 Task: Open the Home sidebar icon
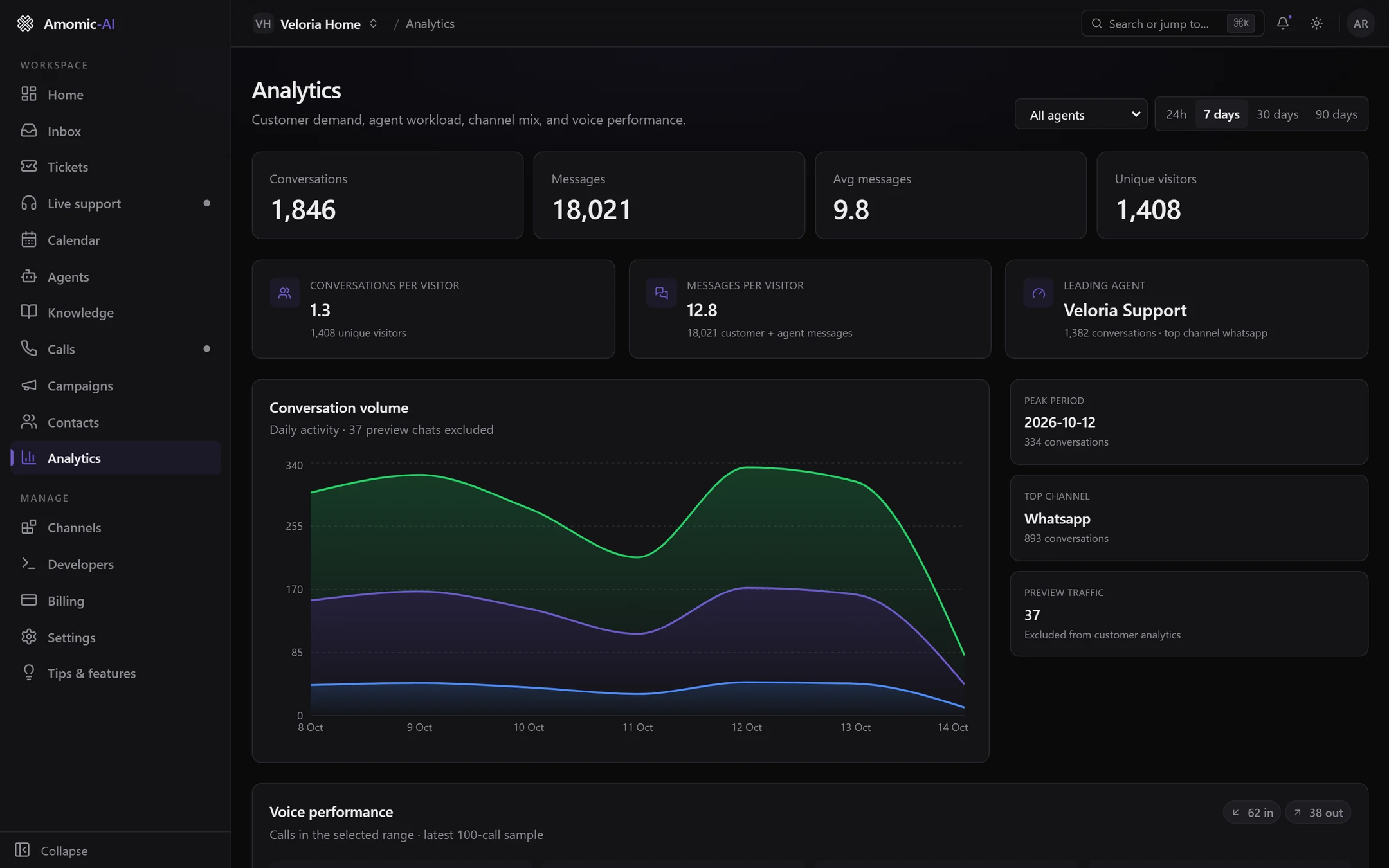pos(29,94)
